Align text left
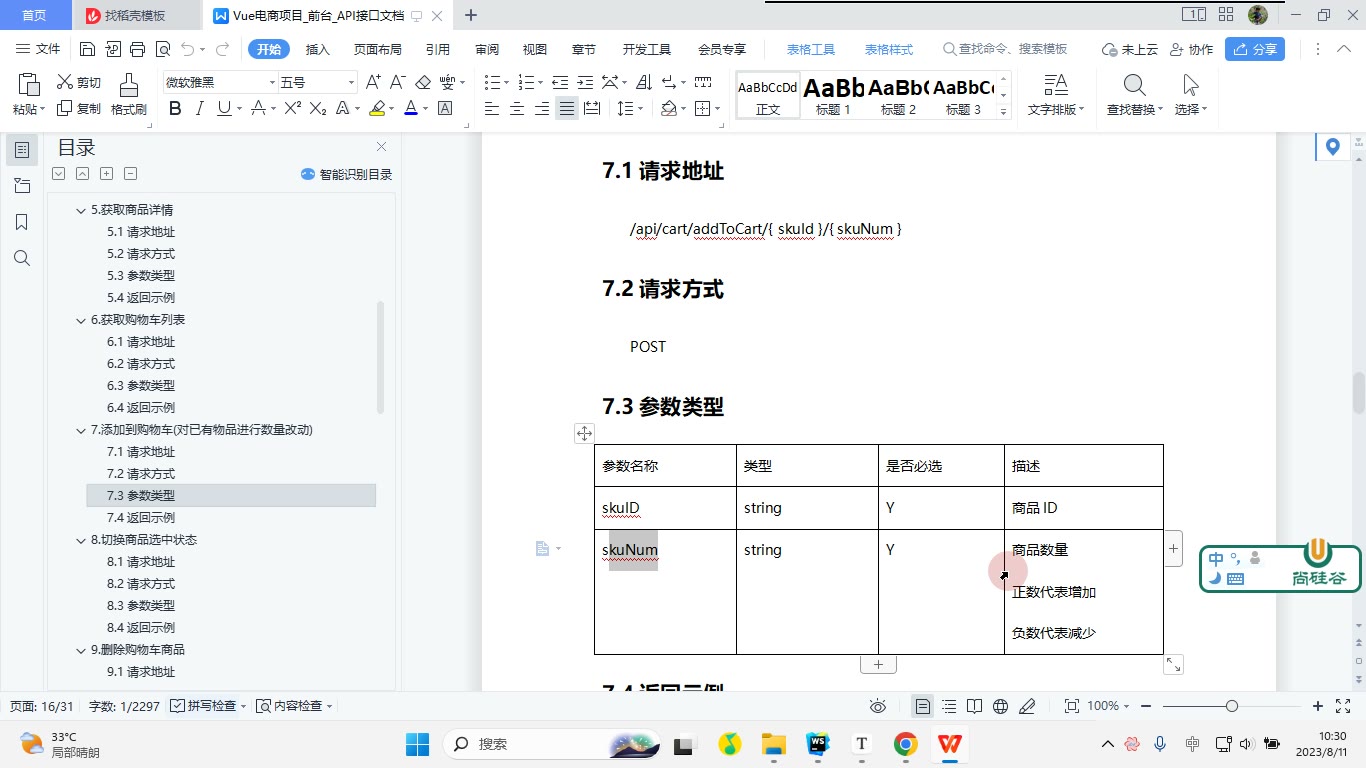This screenshot has height=768, width=1366. coord(492,108)
